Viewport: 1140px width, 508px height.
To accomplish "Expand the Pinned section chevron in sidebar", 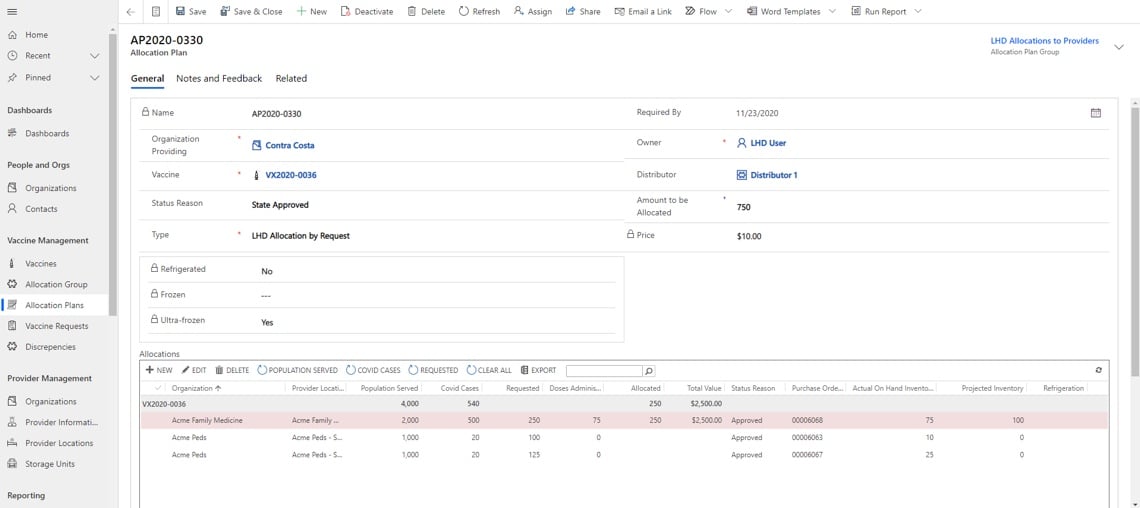I will [x=95, y=78].
